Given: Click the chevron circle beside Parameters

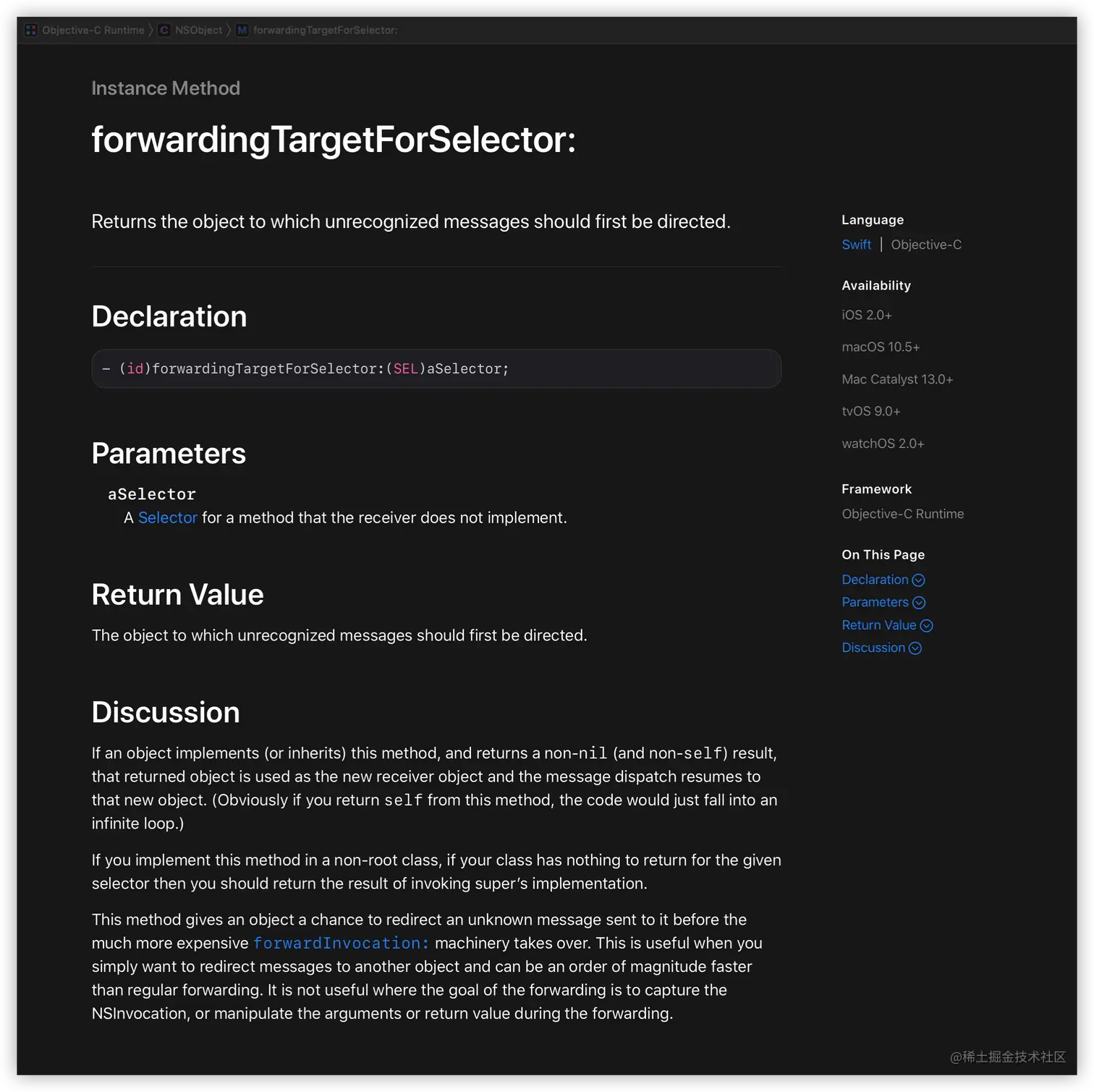Looking at the screenshot, I should click(920, 602).
